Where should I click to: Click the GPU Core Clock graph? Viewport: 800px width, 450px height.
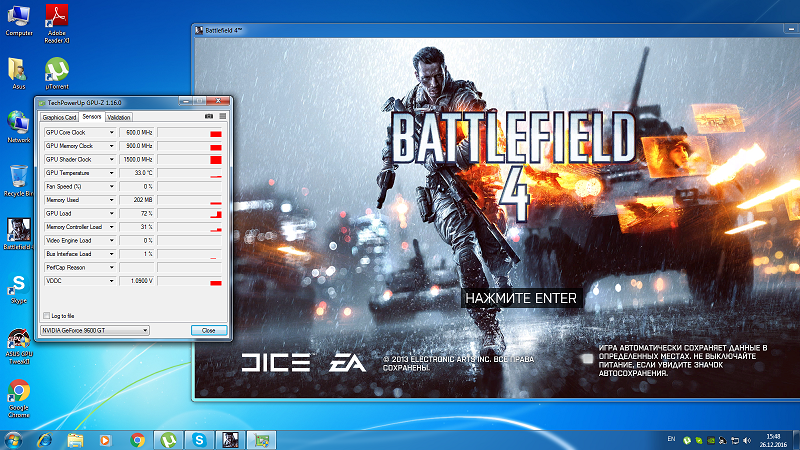(x=189, y=133)
